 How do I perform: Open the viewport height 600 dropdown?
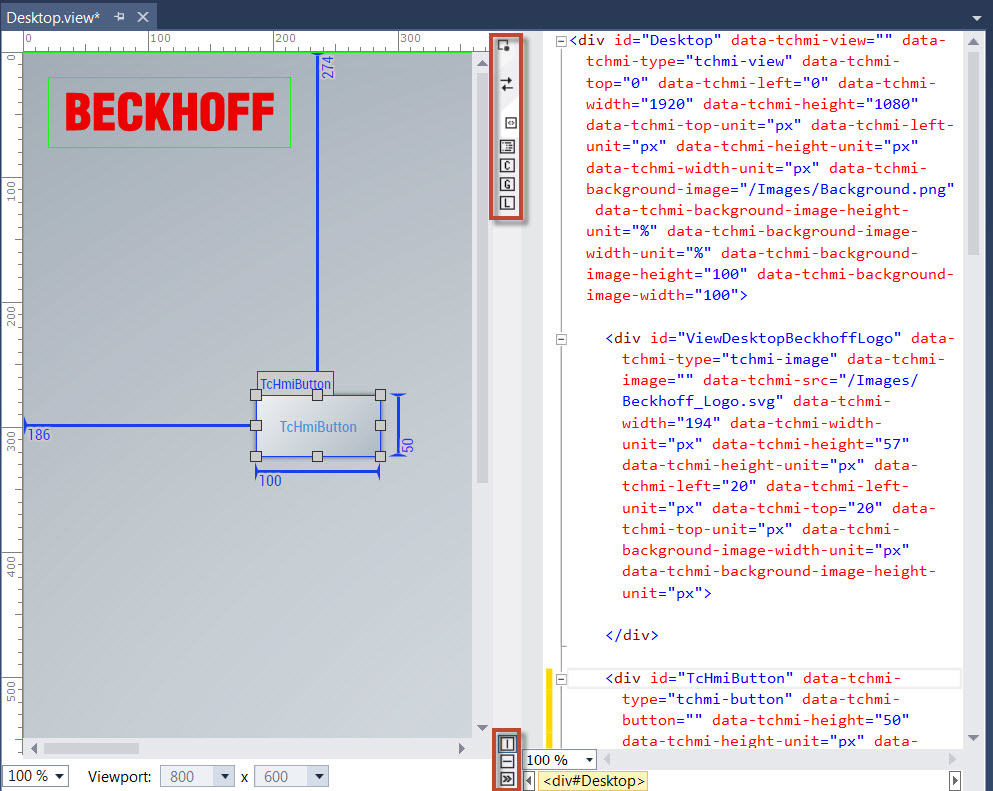(x=319, y=776)
